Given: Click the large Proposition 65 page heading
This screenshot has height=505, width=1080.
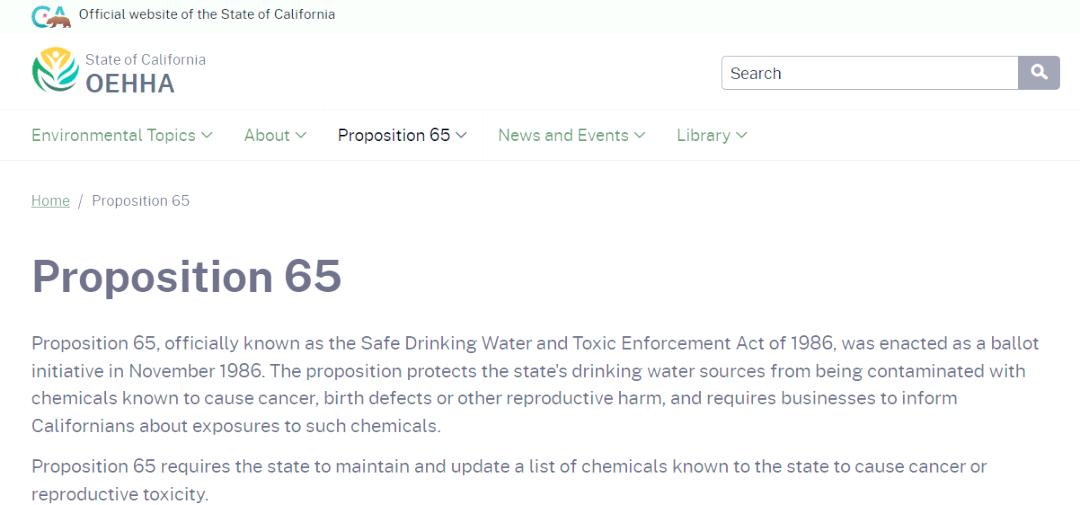Looking at the screenshot, I should click(x=187, y=276).
